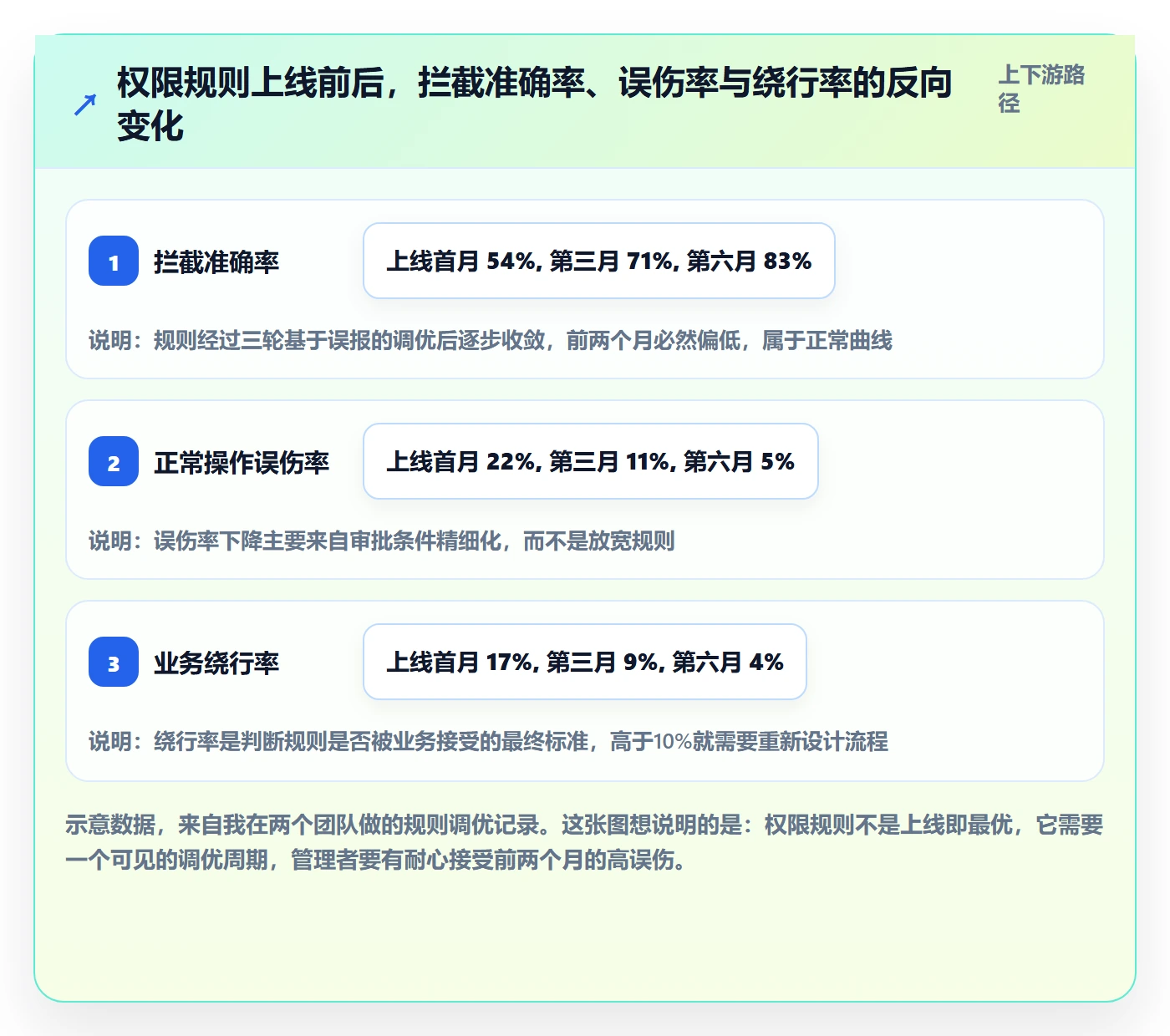Click the title 权限规则上线前后 heading
This screenshot has width=1170, height=1036.
(535, 104)
